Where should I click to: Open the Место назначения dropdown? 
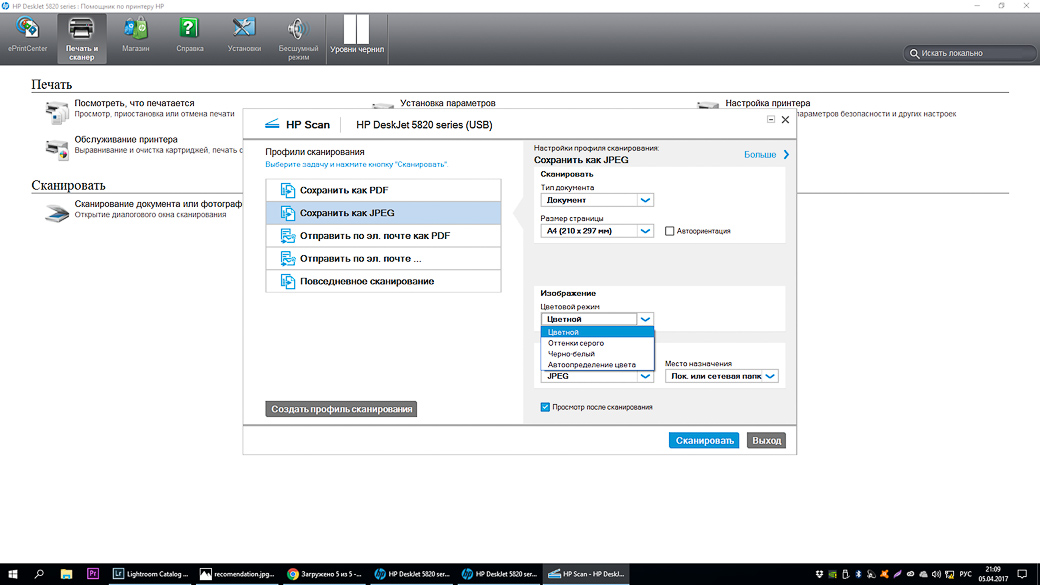(x=721, y=376)
